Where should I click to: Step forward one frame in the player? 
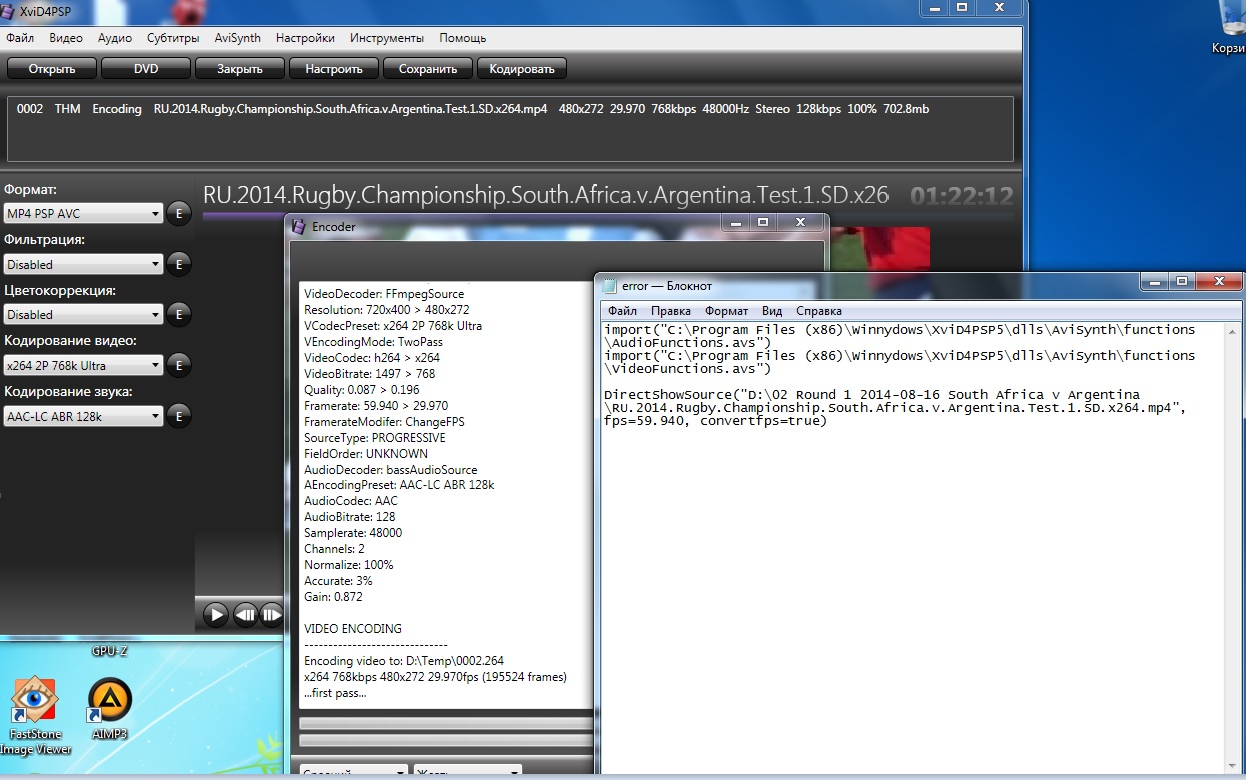click(272, 614)
